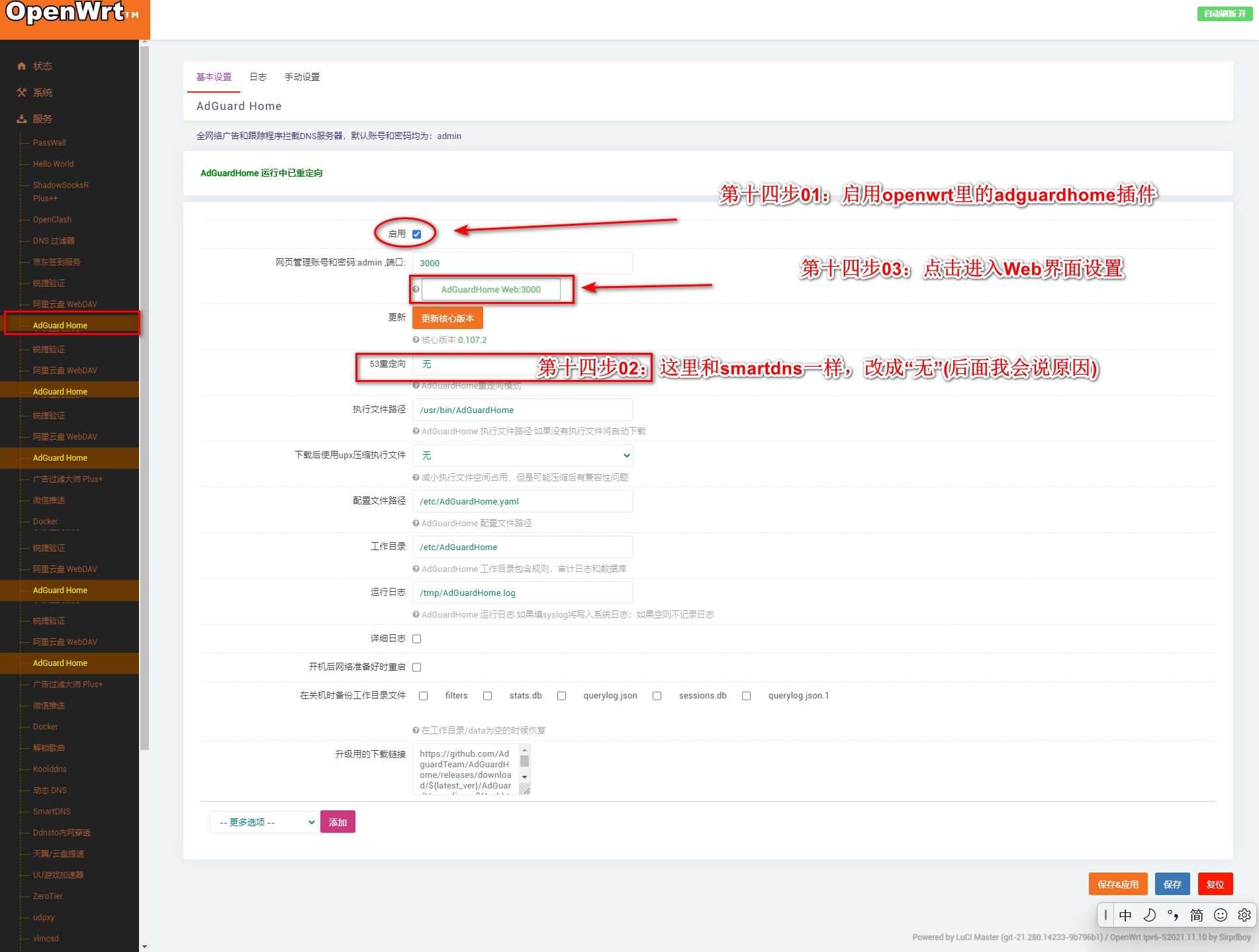Open the 下载后使用upx压缩执行文件 dropdown
The image size is (1259, 952).
click(522, 455)
